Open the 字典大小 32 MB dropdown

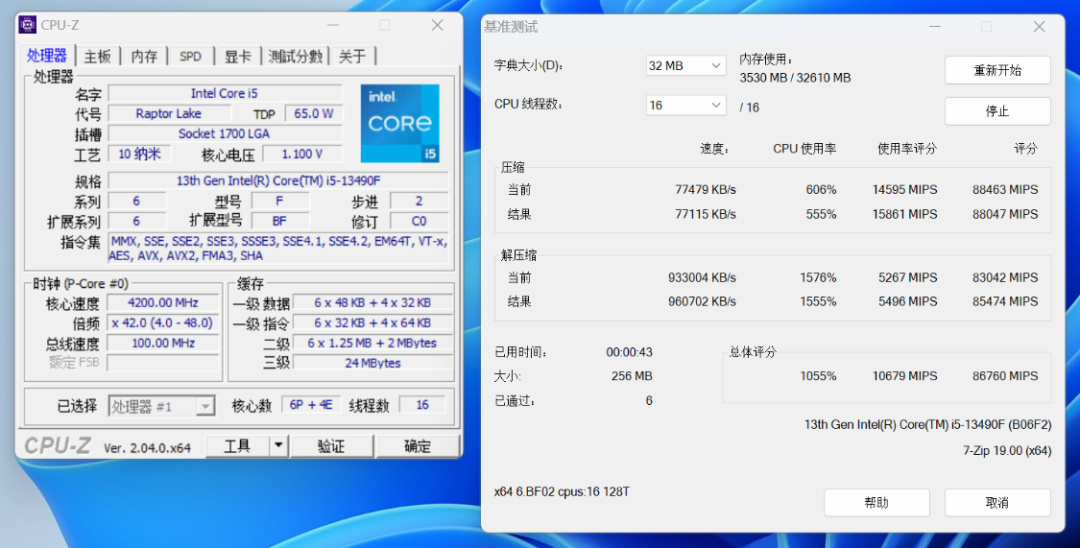[685, 65]
